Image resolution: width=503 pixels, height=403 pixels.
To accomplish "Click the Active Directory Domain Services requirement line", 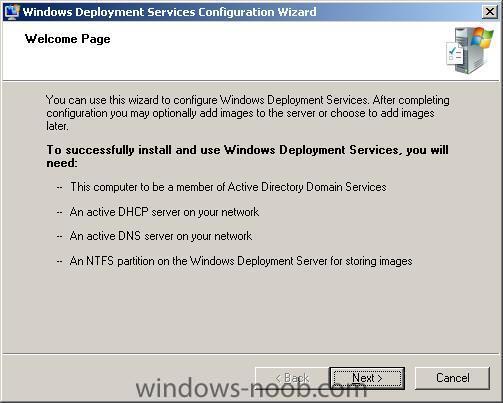I will [x=228, y=187].
